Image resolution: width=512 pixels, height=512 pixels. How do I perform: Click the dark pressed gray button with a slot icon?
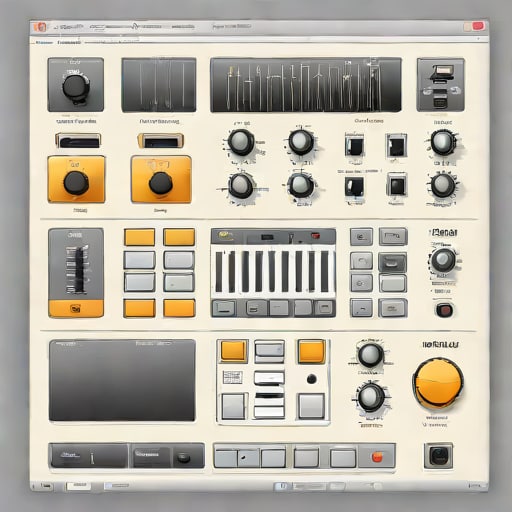[x=393, y=263]
